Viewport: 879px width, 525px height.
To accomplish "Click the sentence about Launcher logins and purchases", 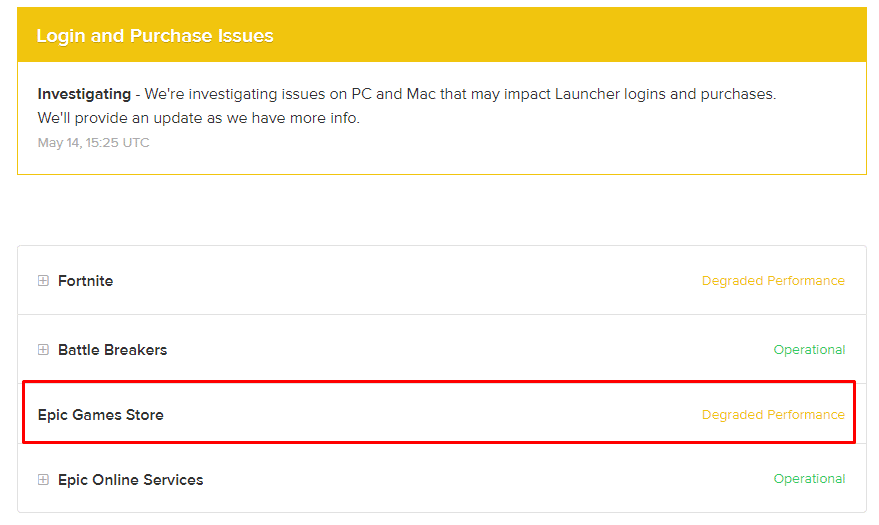I will 460,94.
